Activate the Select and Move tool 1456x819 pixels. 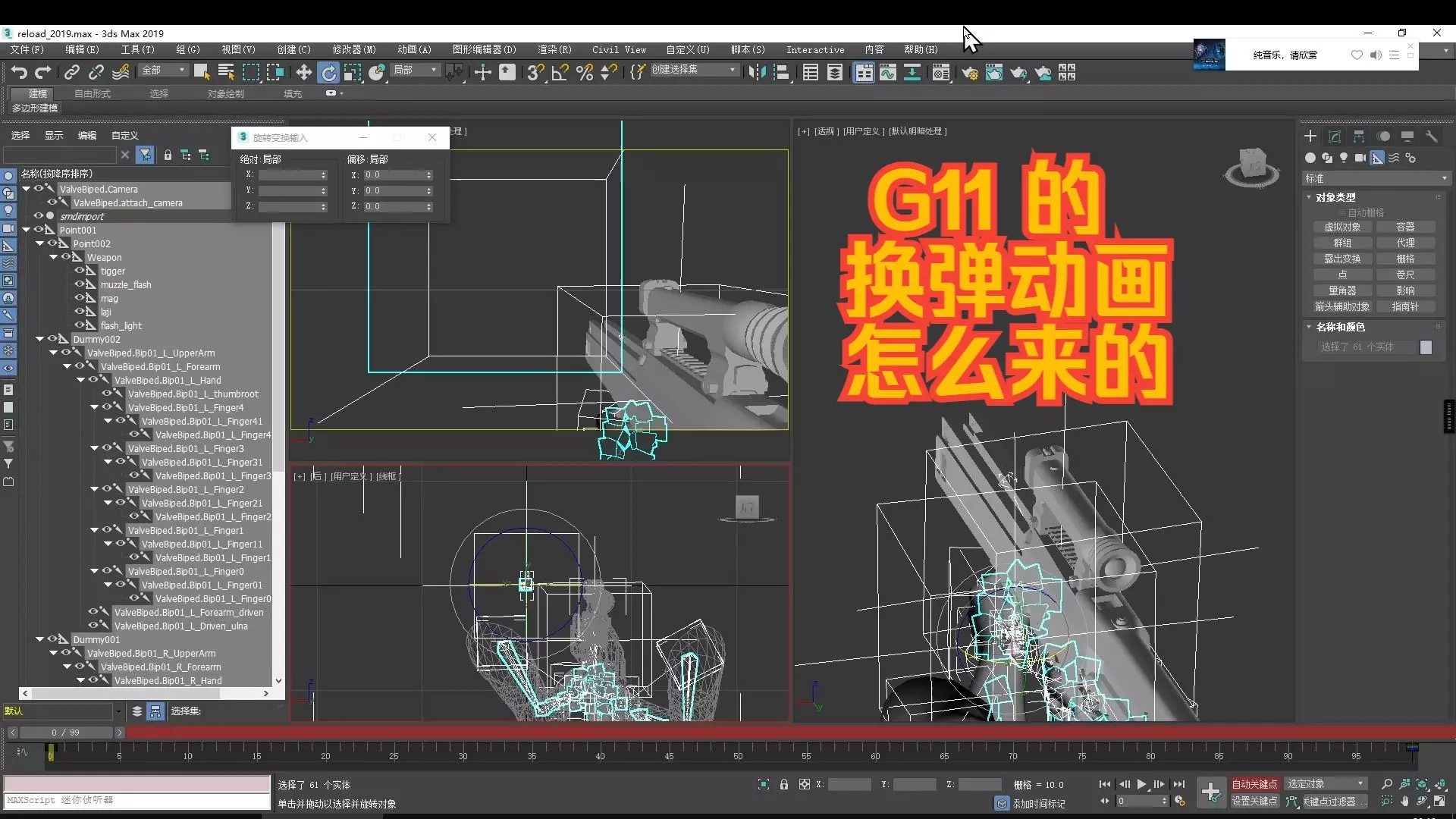(303, 72)
